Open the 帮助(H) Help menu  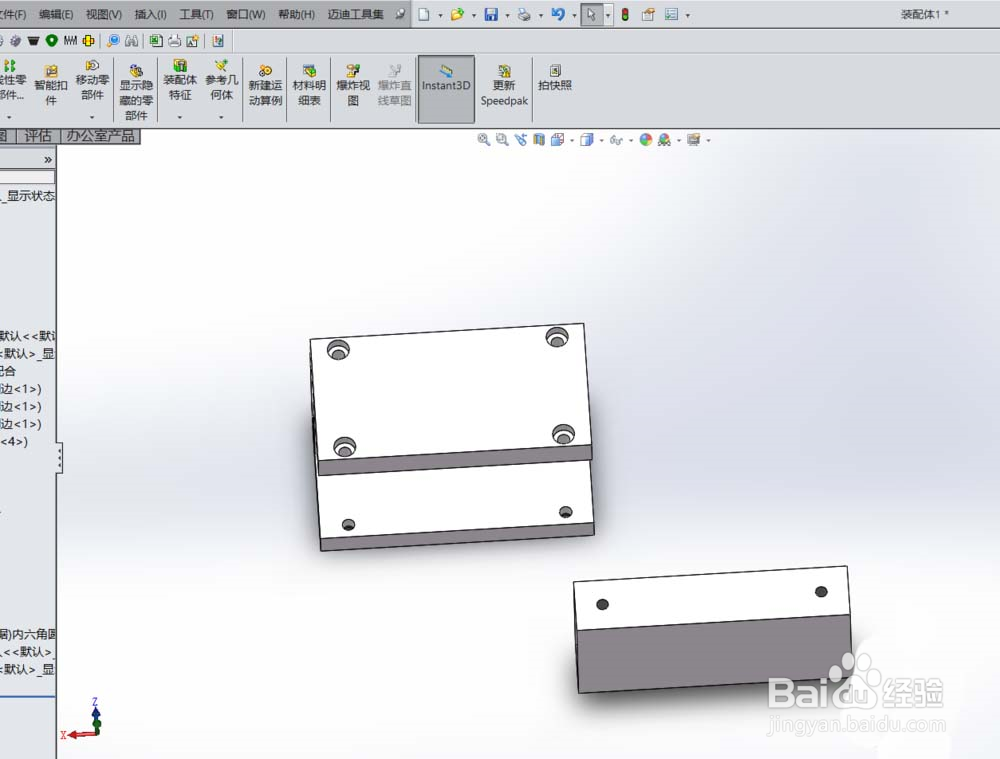[297, 14]
